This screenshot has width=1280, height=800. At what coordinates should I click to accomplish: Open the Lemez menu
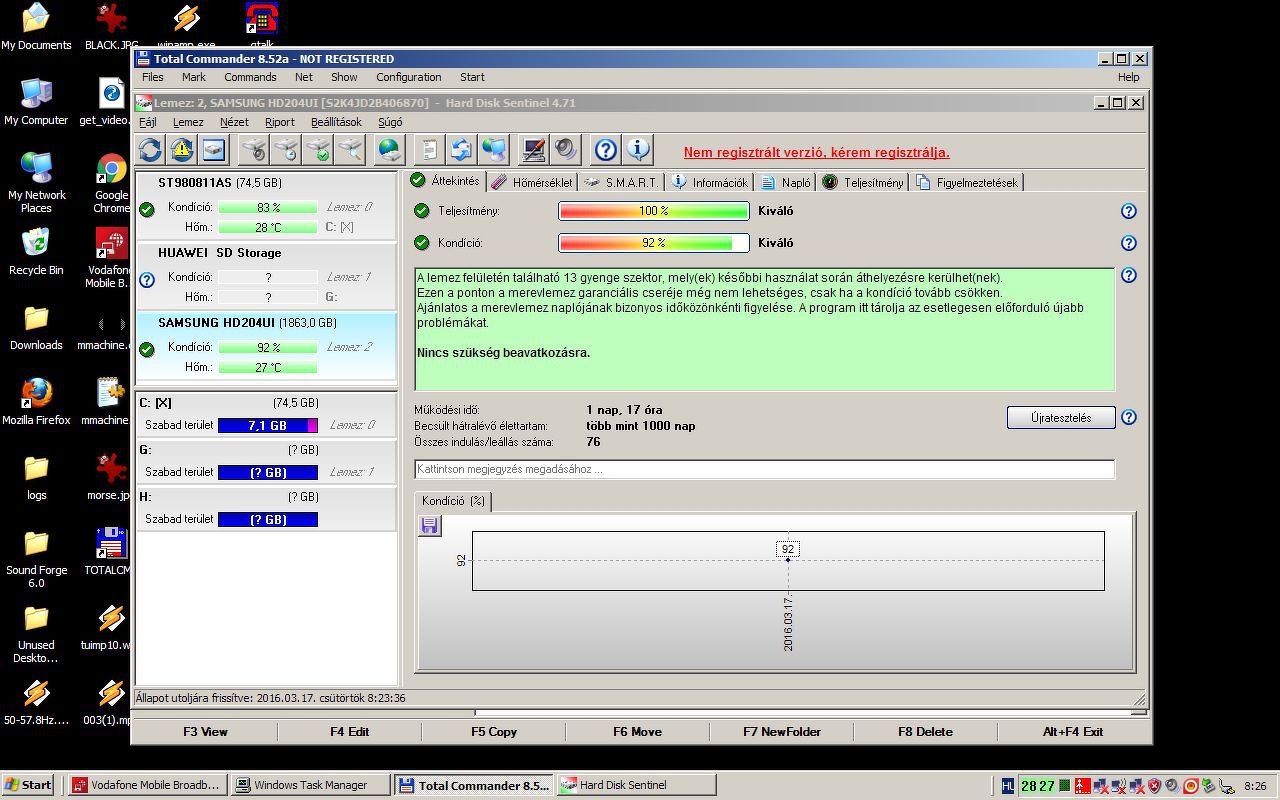pyautogui.click(x=188, y=122)
